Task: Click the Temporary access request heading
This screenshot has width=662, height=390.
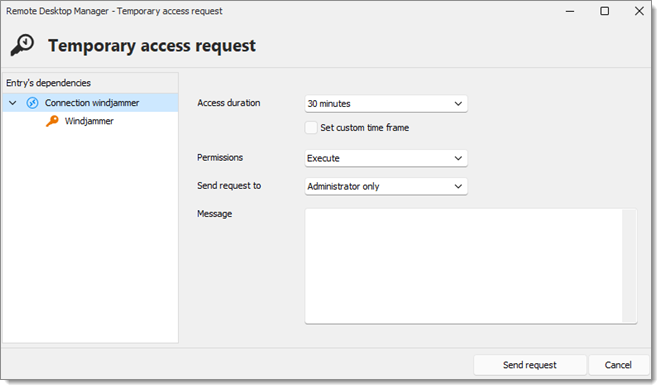Action: tap(152, 46)
